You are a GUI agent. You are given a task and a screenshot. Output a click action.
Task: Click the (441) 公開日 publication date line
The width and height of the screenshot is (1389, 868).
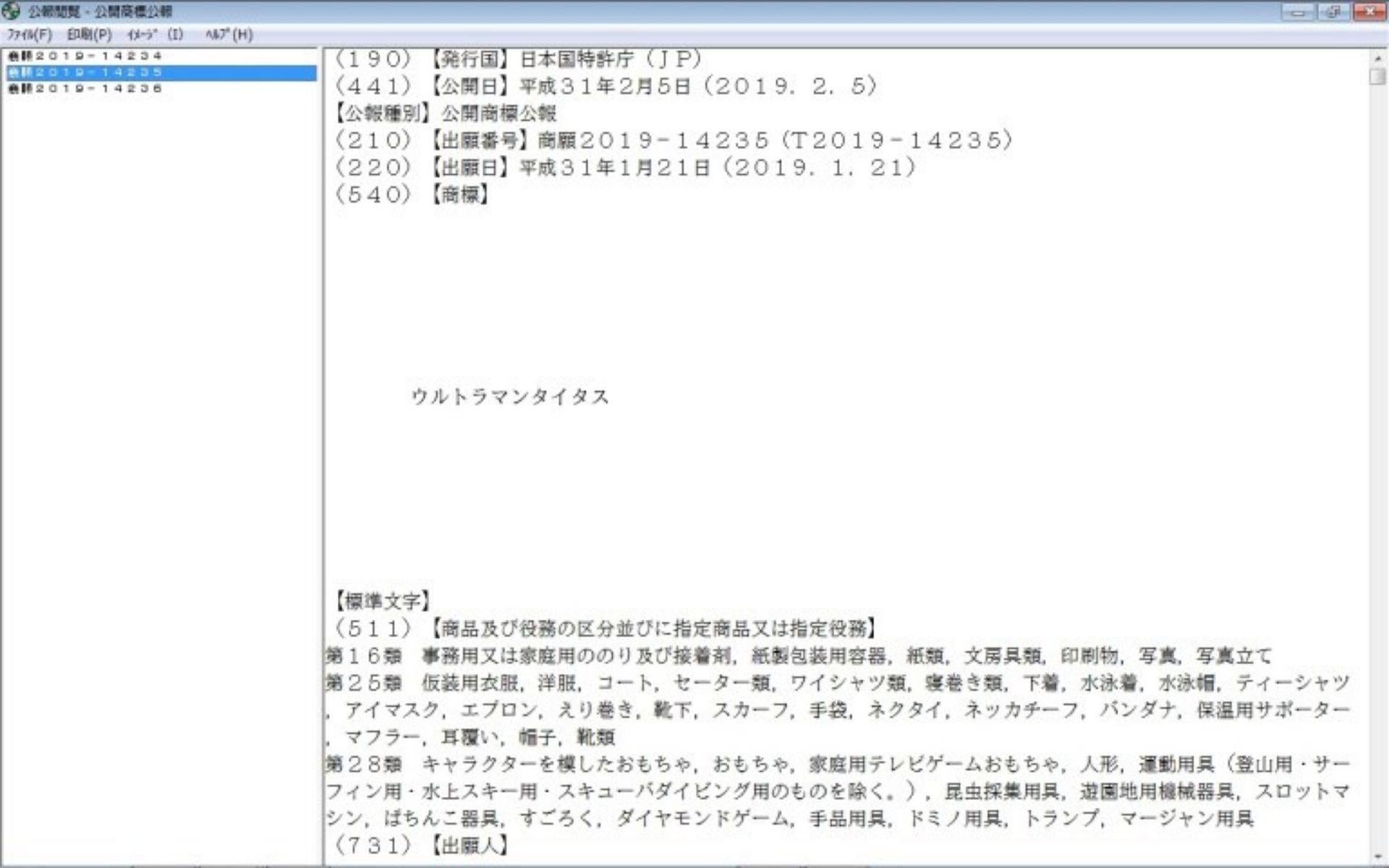click(x=606, y=86)
